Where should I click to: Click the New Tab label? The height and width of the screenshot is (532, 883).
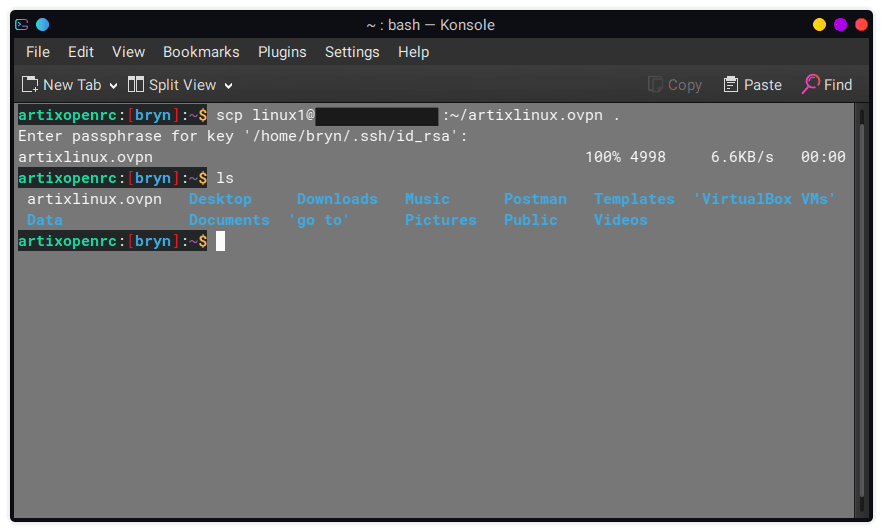(x=72, y=85)
